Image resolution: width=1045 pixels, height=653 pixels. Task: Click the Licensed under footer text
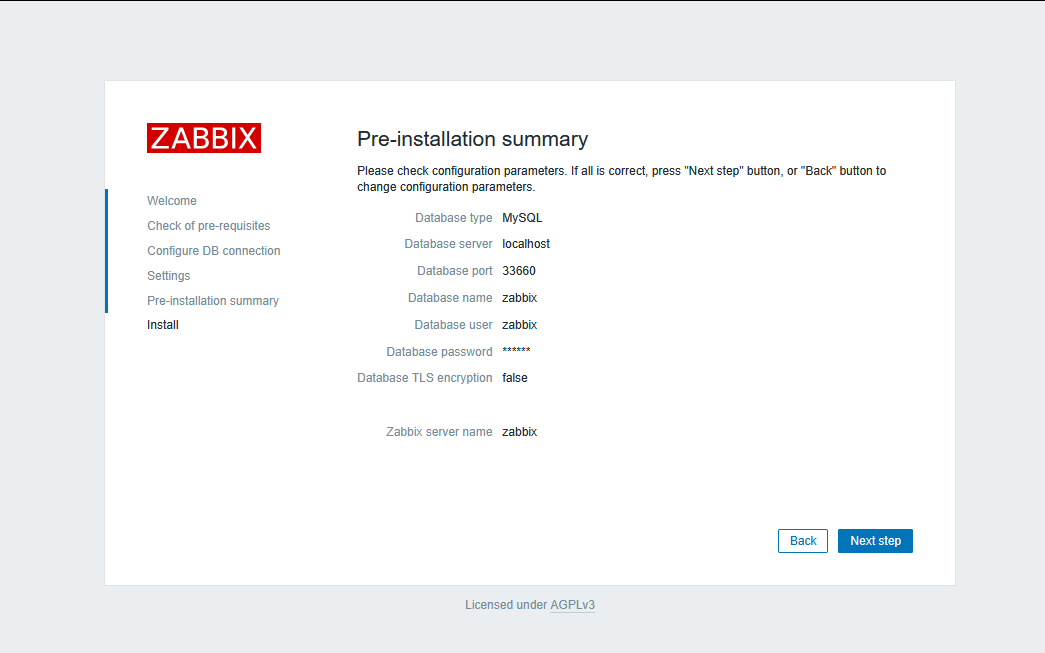tap(505, 604)
